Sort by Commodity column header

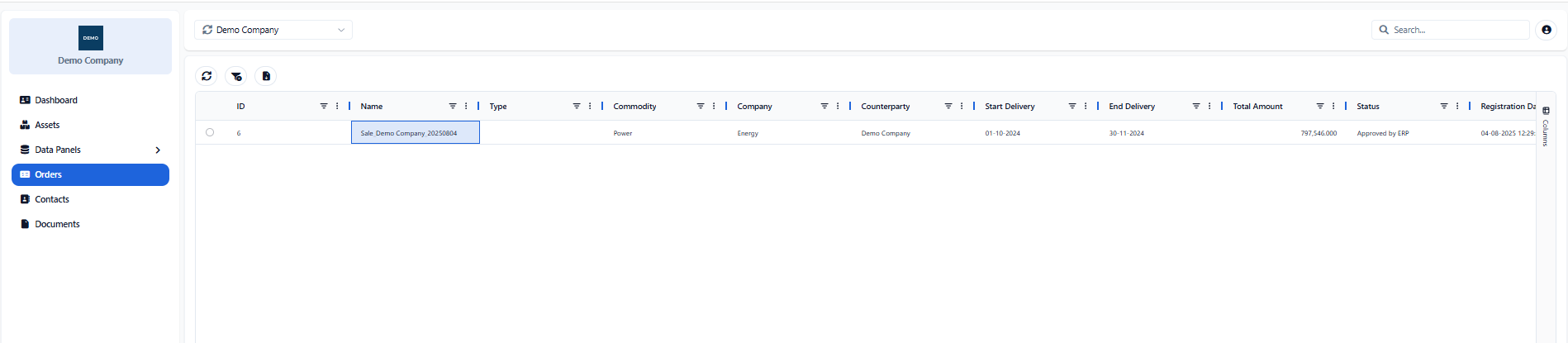(634, 107)
